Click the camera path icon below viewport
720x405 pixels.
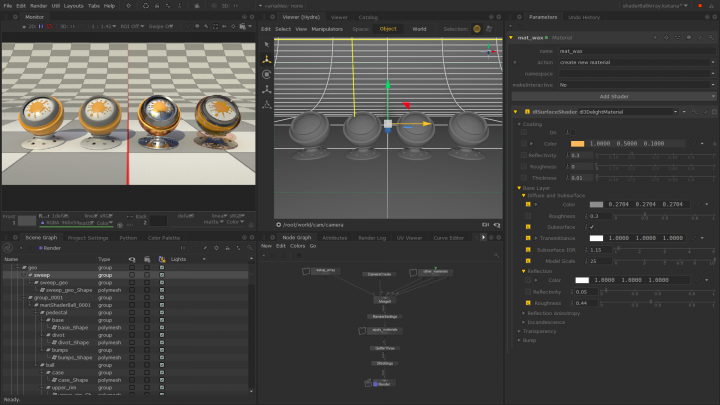point(278,225)
